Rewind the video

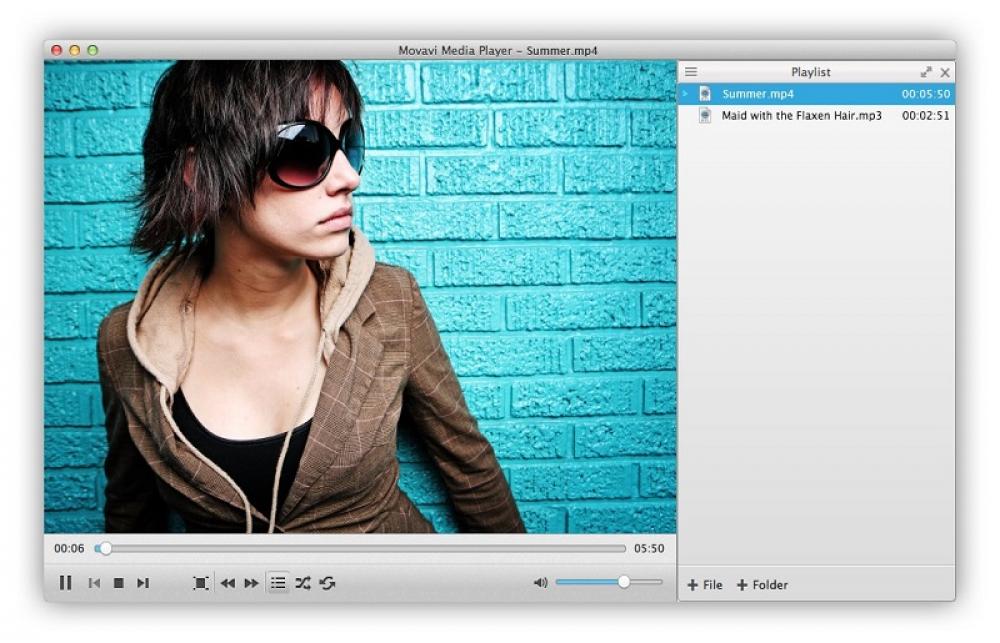point(228,583)
